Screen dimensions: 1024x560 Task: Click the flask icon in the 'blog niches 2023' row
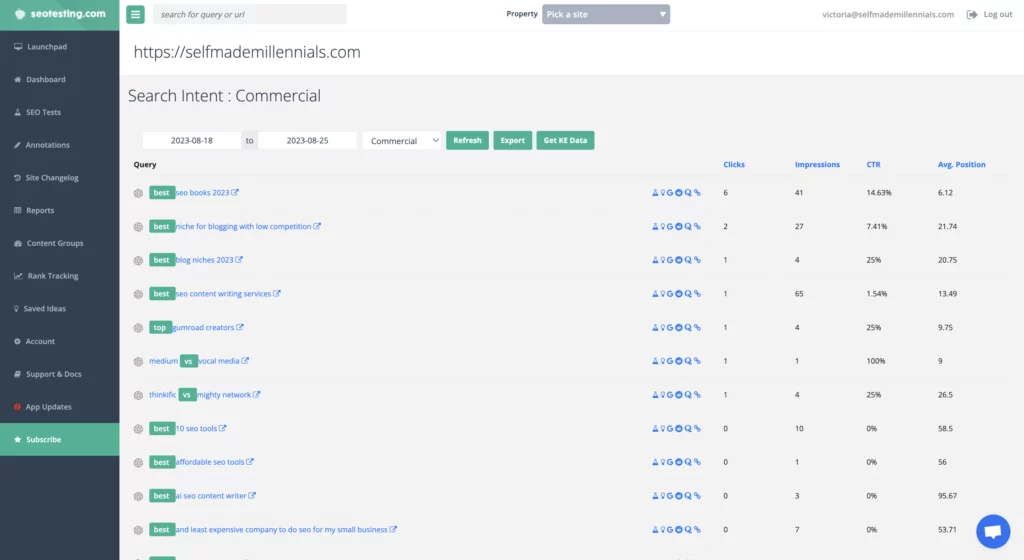tap(655, 260)
